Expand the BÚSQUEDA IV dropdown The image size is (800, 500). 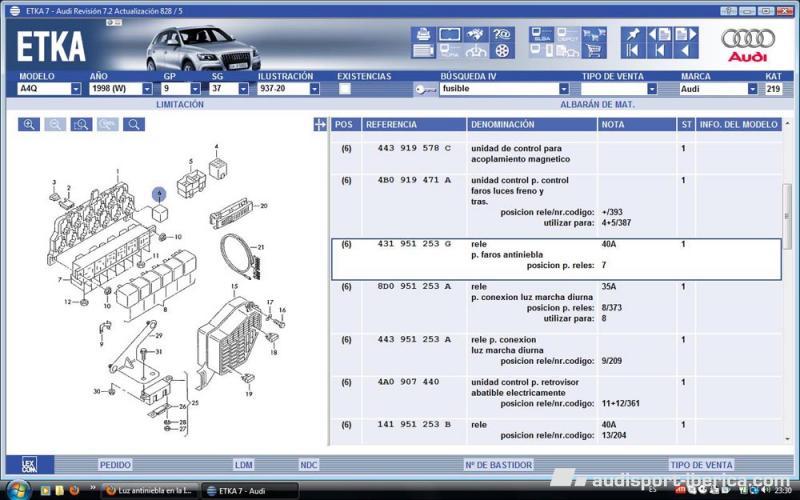coord(564,89)
